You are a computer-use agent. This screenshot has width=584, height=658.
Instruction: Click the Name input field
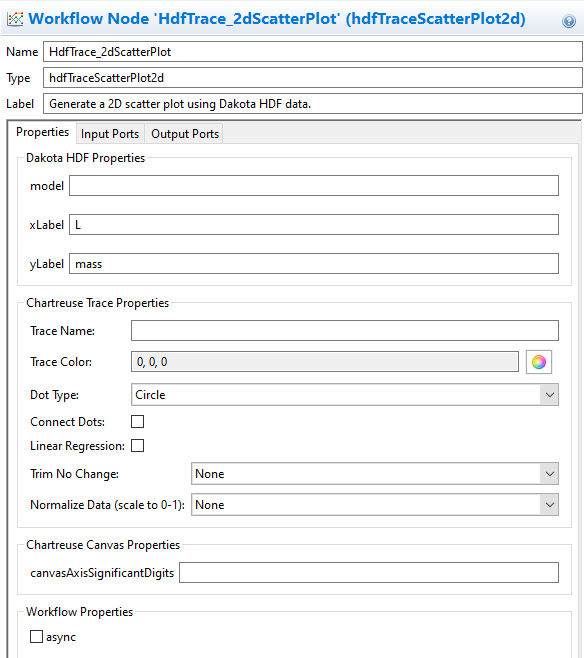pos(313,52)
